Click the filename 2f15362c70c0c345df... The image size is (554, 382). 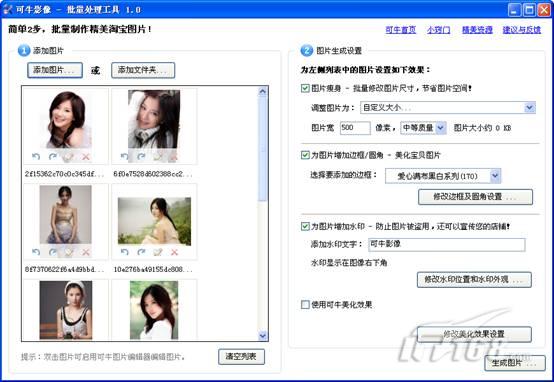pos(65,174)
